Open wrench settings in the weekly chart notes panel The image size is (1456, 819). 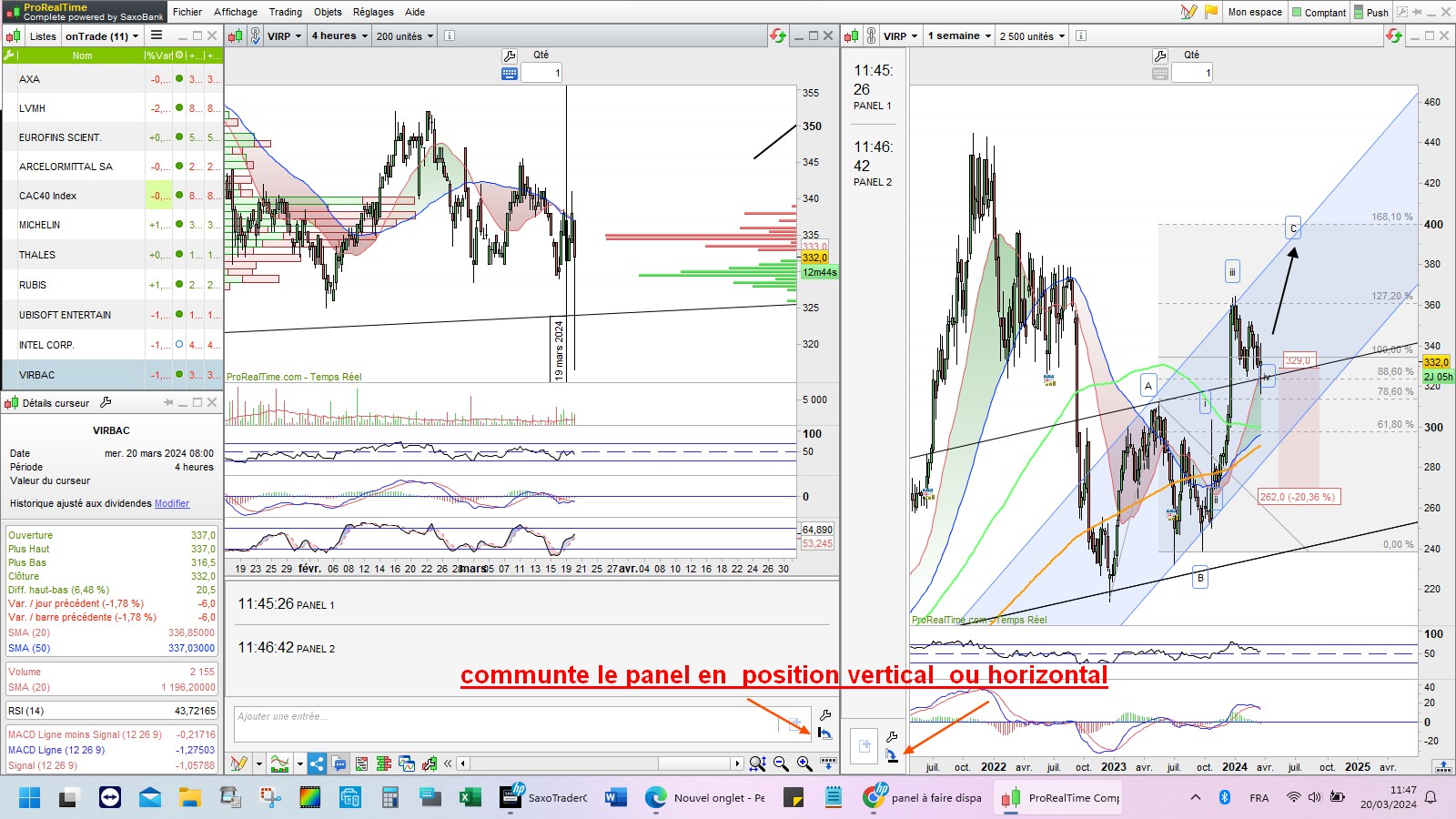(x=892, y=736)
